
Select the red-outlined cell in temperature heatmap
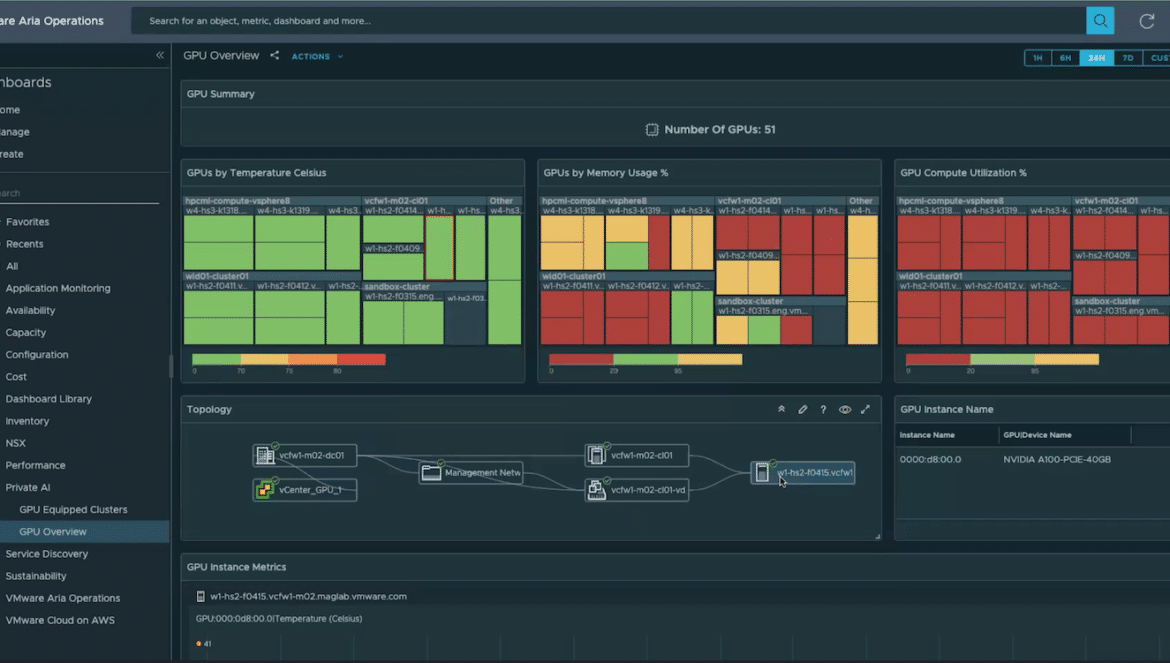439,248
